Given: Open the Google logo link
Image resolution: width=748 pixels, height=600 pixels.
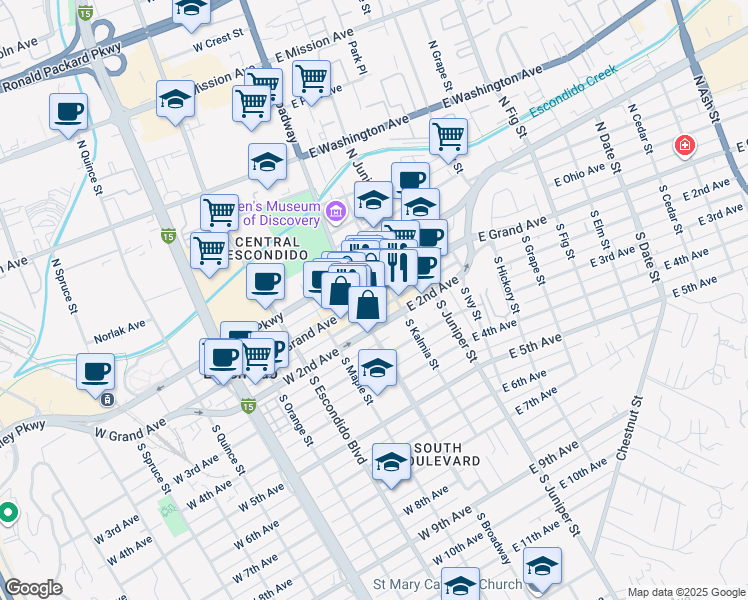Looking at the screenshot, I should tap(33, 588).
